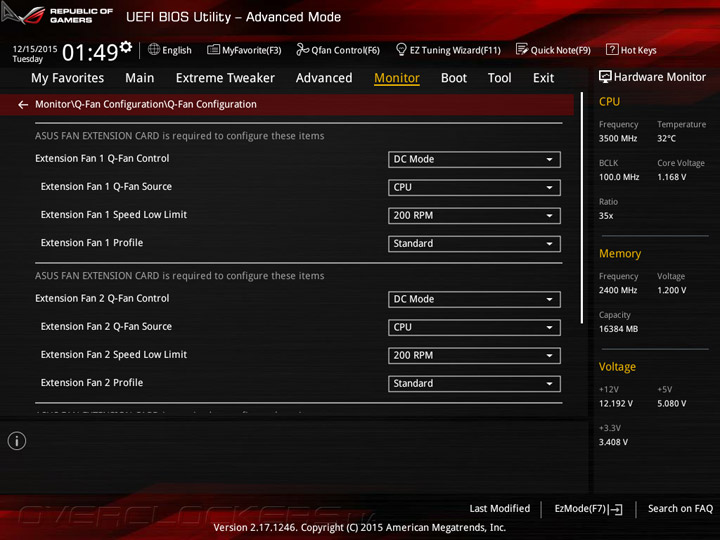Click the 12/15/2015 date
The width and height of the screenshot is (720, 540).
35,49
